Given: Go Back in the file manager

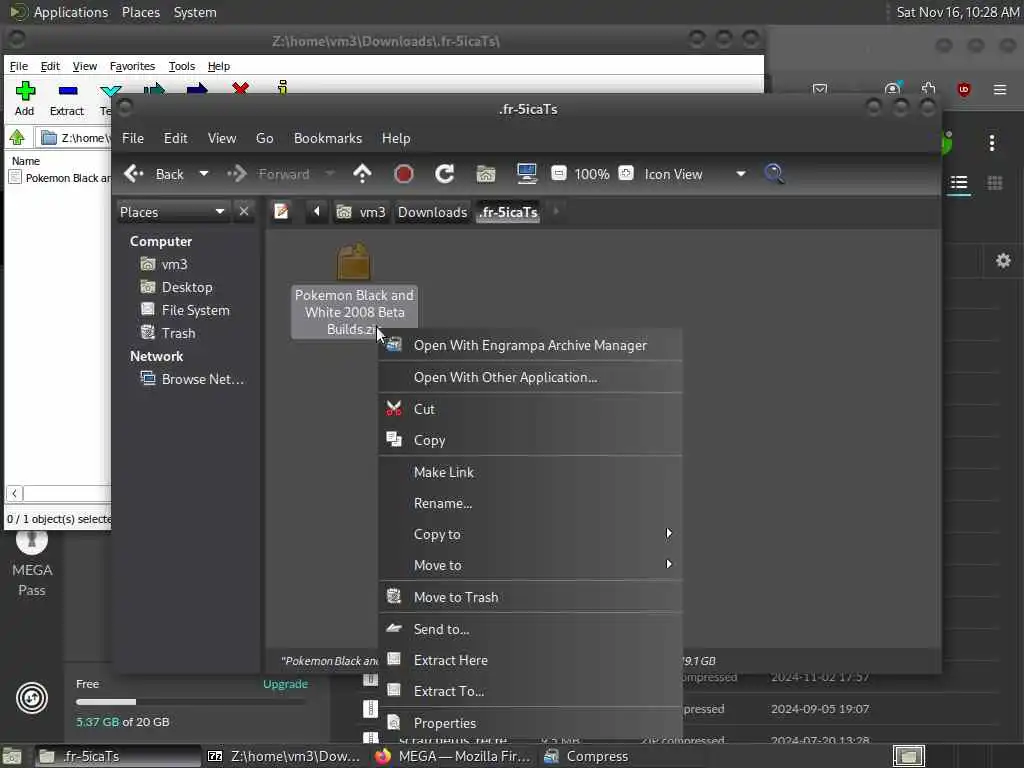Looking at the screenshot, I should (154, 174).
